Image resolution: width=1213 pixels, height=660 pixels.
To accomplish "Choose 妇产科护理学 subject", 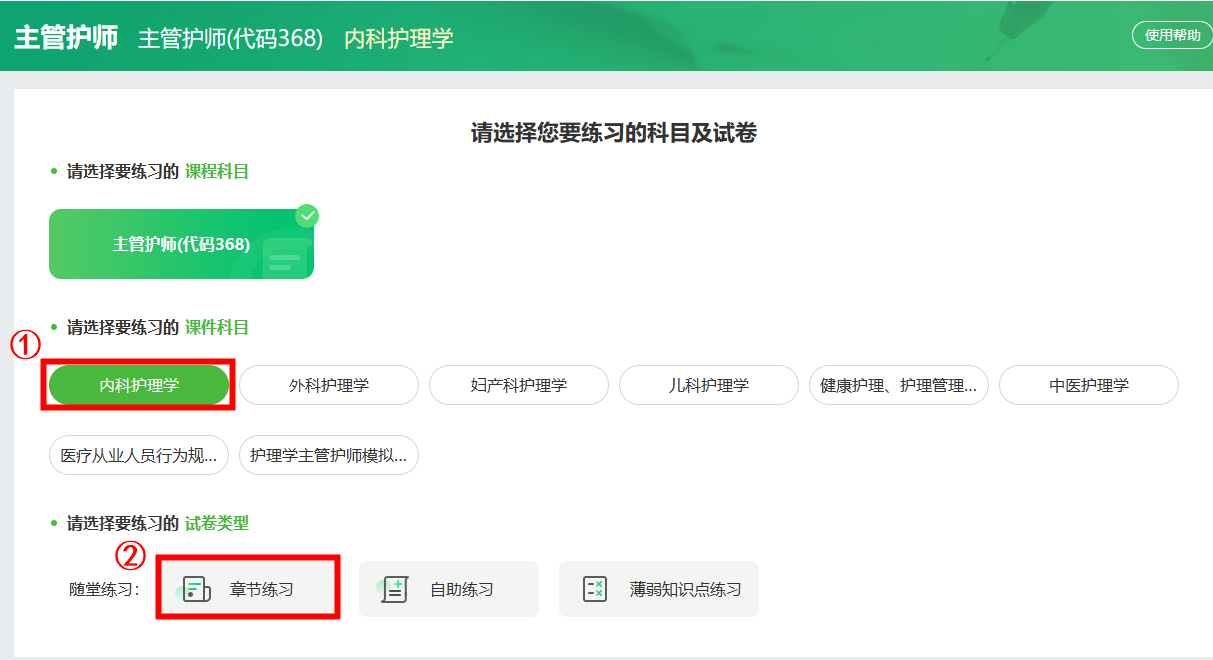I will (x=519, y=385).
